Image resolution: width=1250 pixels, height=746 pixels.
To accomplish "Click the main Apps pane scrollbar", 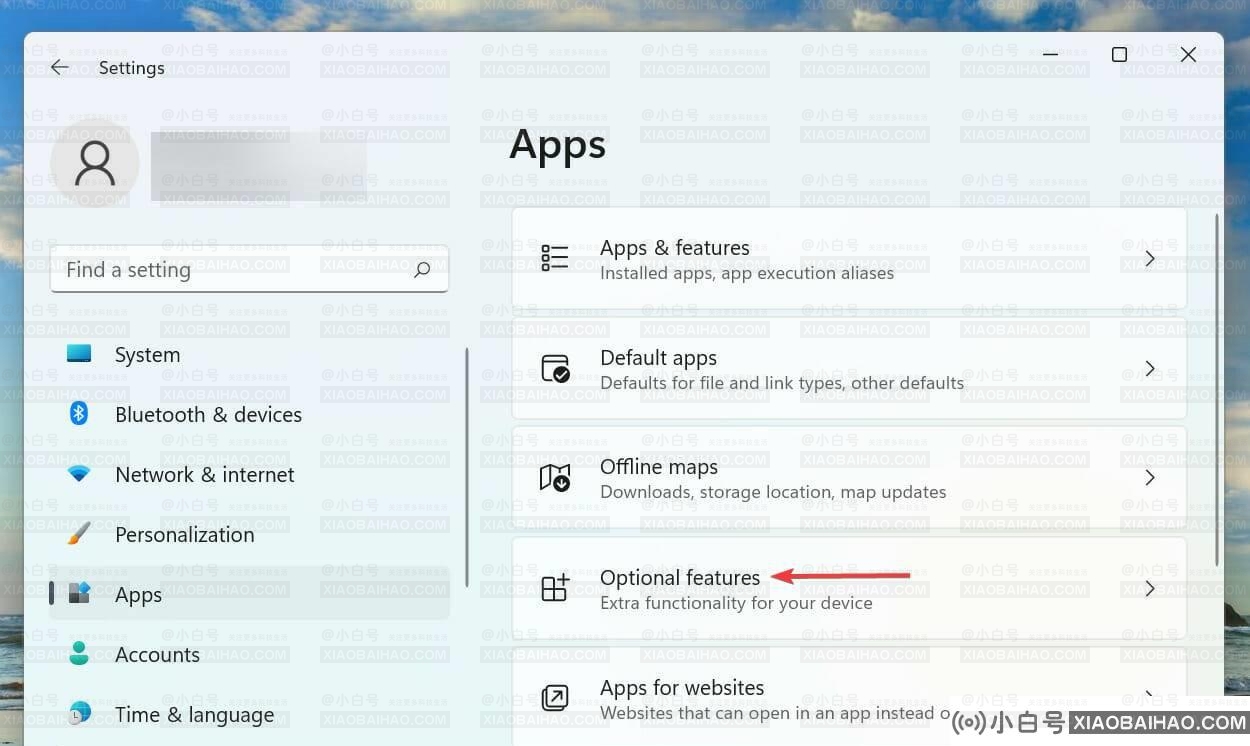I will [x=1216, y=390].
